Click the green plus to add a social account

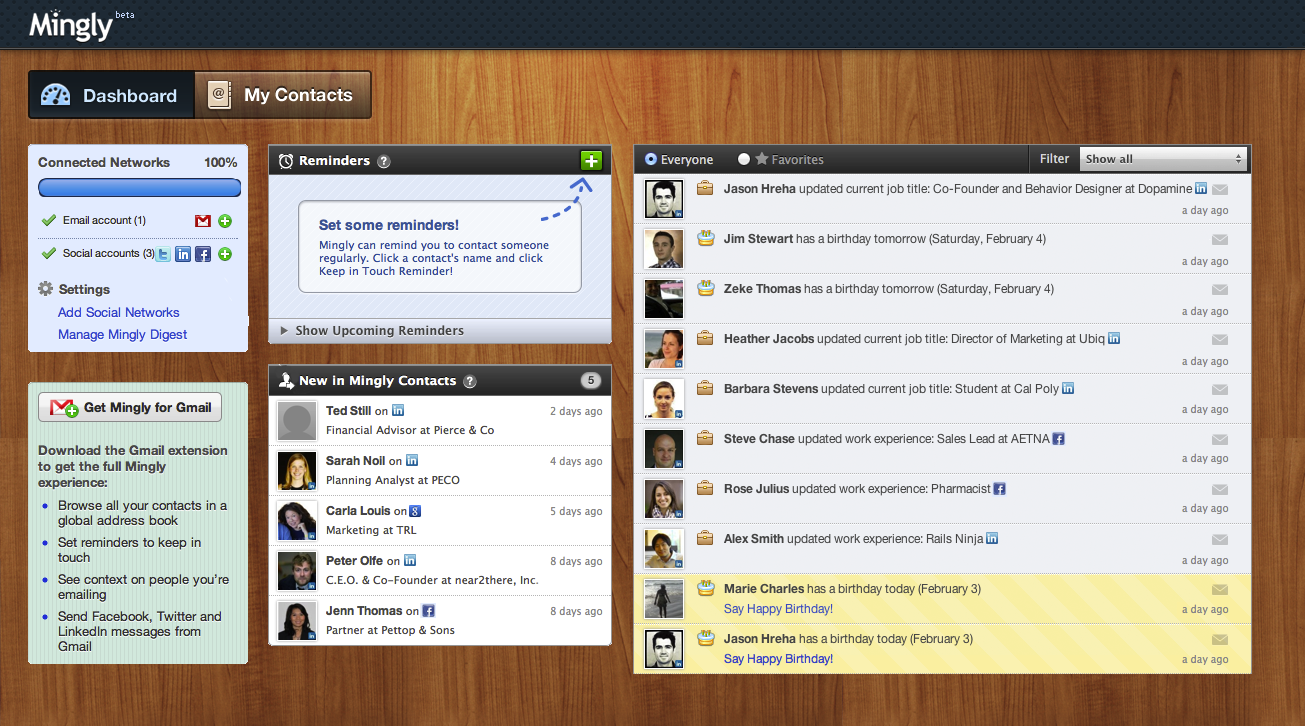[x=225, y=254]
